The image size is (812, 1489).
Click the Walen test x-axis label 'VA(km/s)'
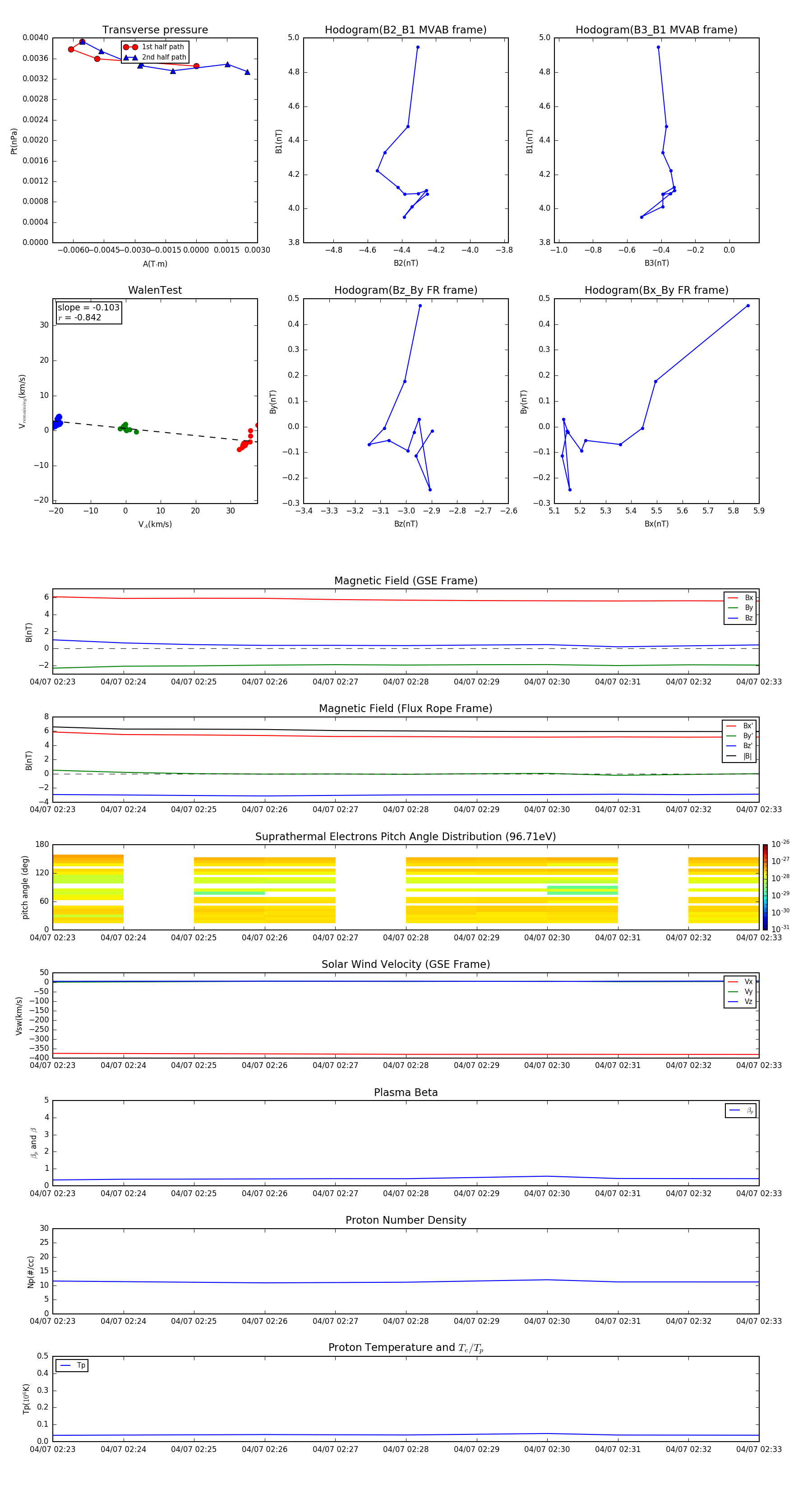[155, 524]
